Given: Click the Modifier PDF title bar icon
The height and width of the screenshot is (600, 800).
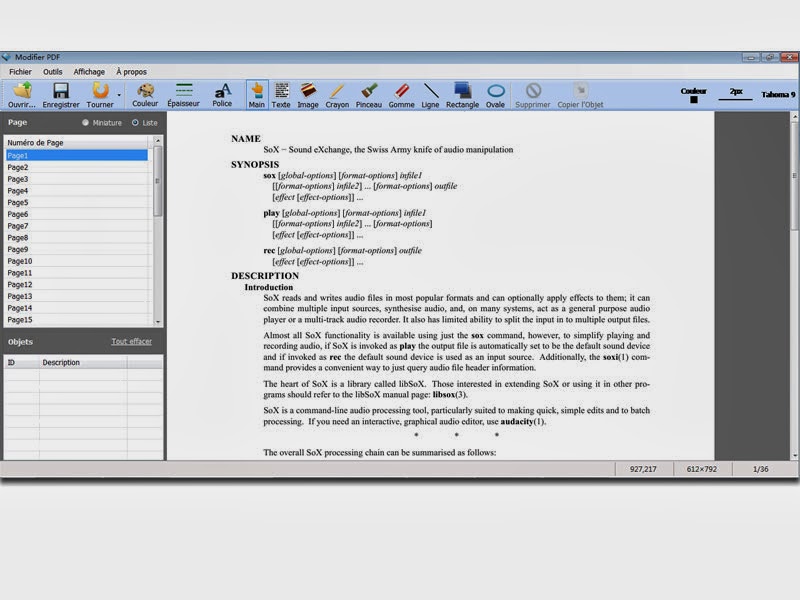Looking at the screenshot, I should [x=7, y=57].
